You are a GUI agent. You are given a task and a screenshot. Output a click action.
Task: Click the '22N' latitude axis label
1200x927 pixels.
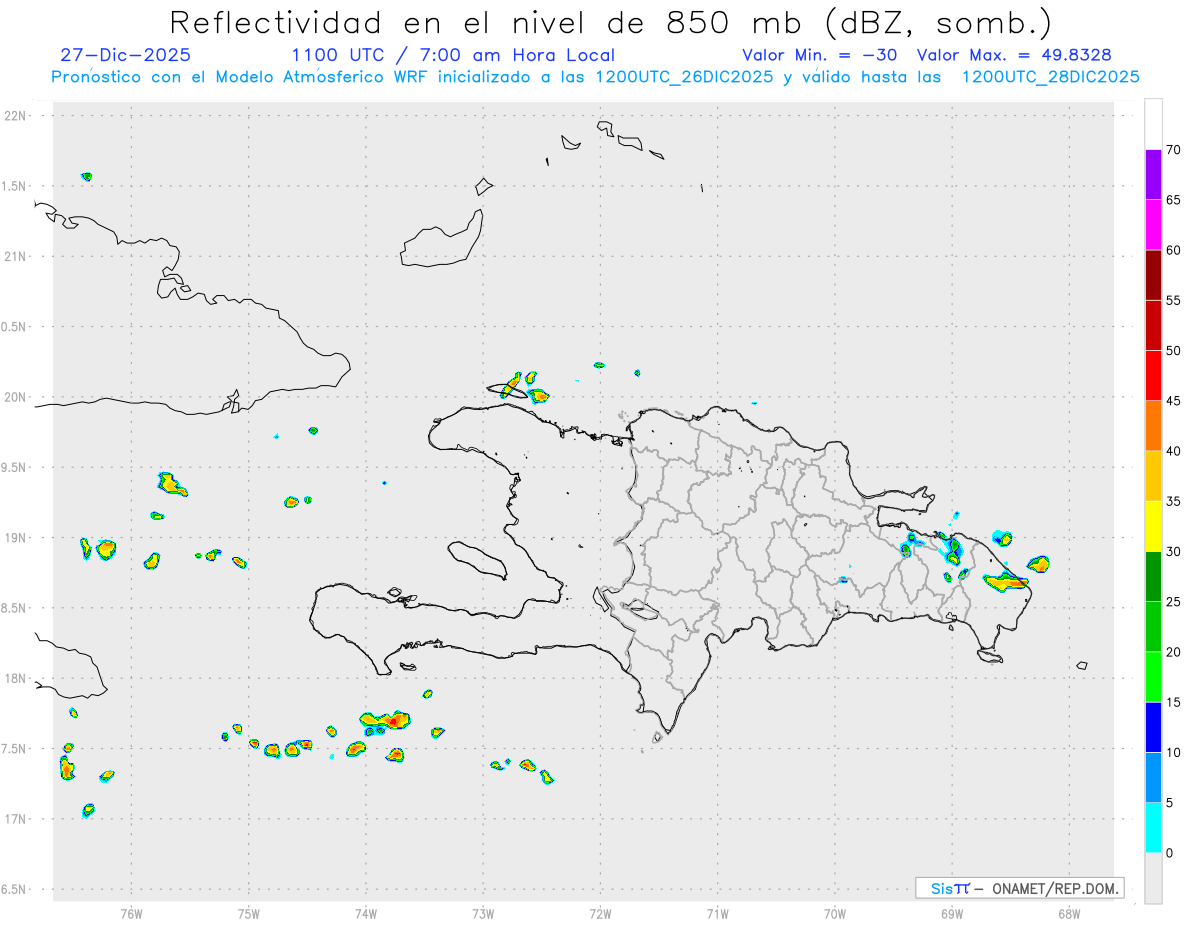[x=17, y=116]
